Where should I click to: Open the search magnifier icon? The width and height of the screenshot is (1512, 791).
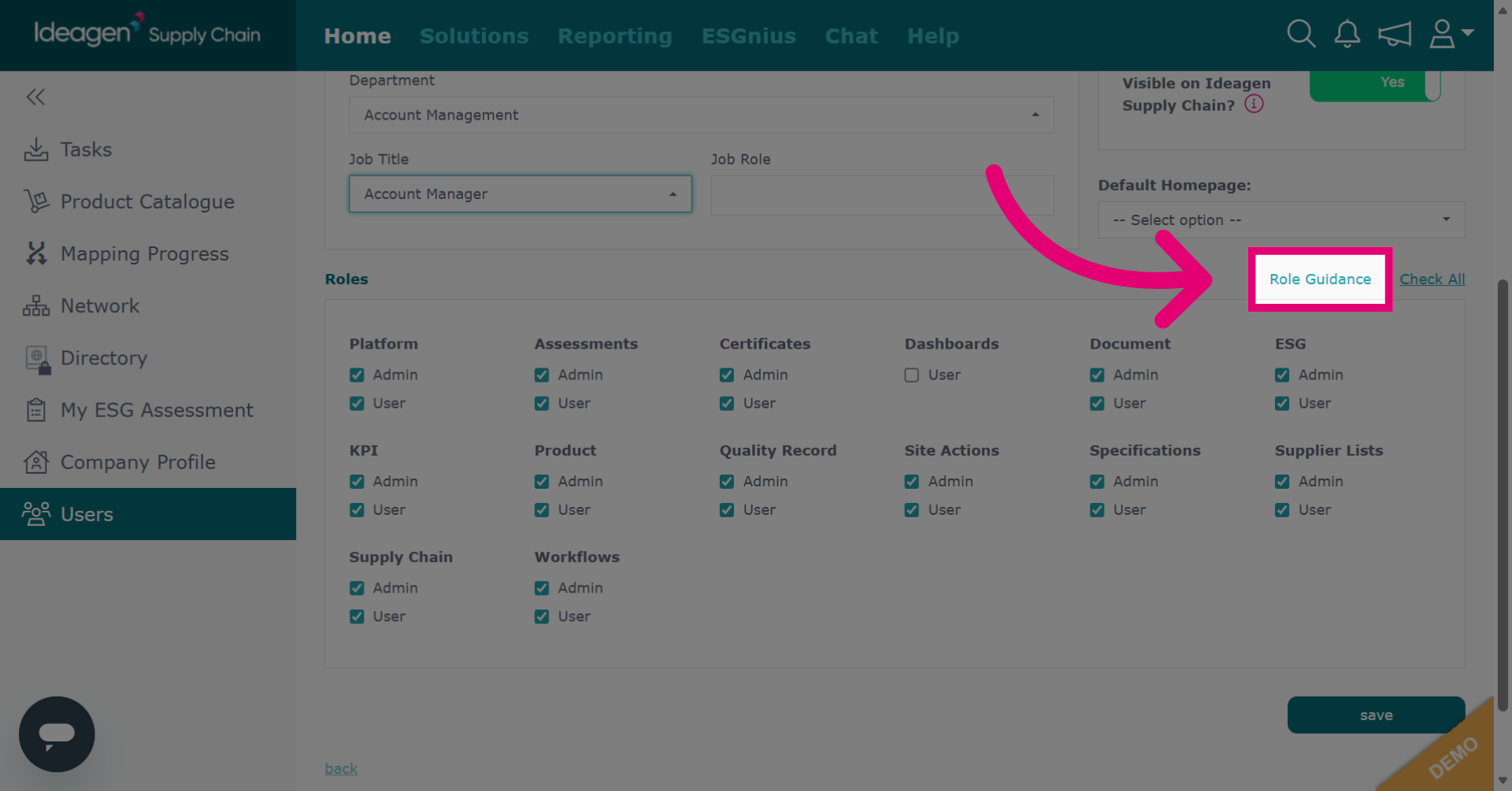1301,34
